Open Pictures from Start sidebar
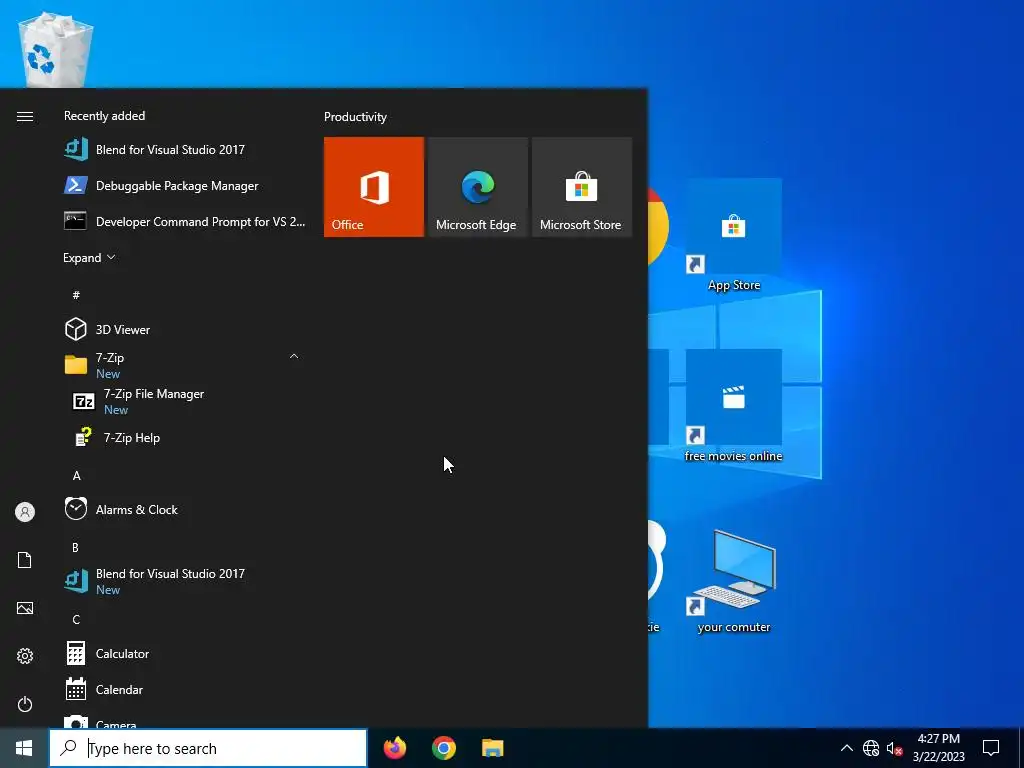 tap(25, 608)
